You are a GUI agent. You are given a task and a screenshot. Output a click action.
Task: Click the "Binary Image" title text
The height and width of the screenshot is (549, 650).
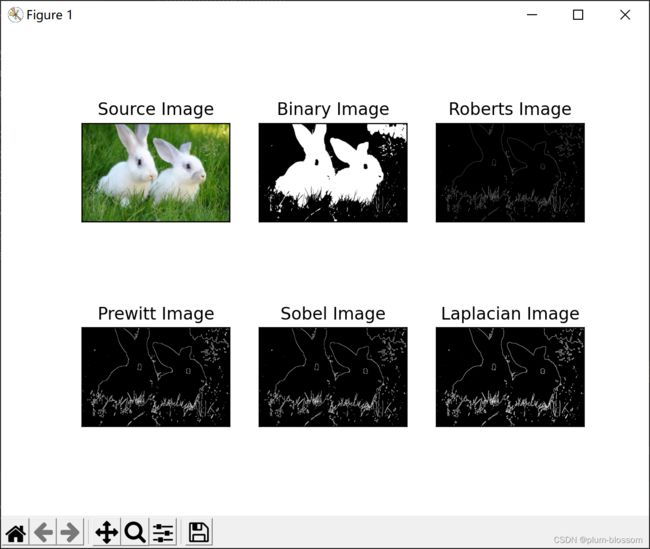(x=333, y=109)
